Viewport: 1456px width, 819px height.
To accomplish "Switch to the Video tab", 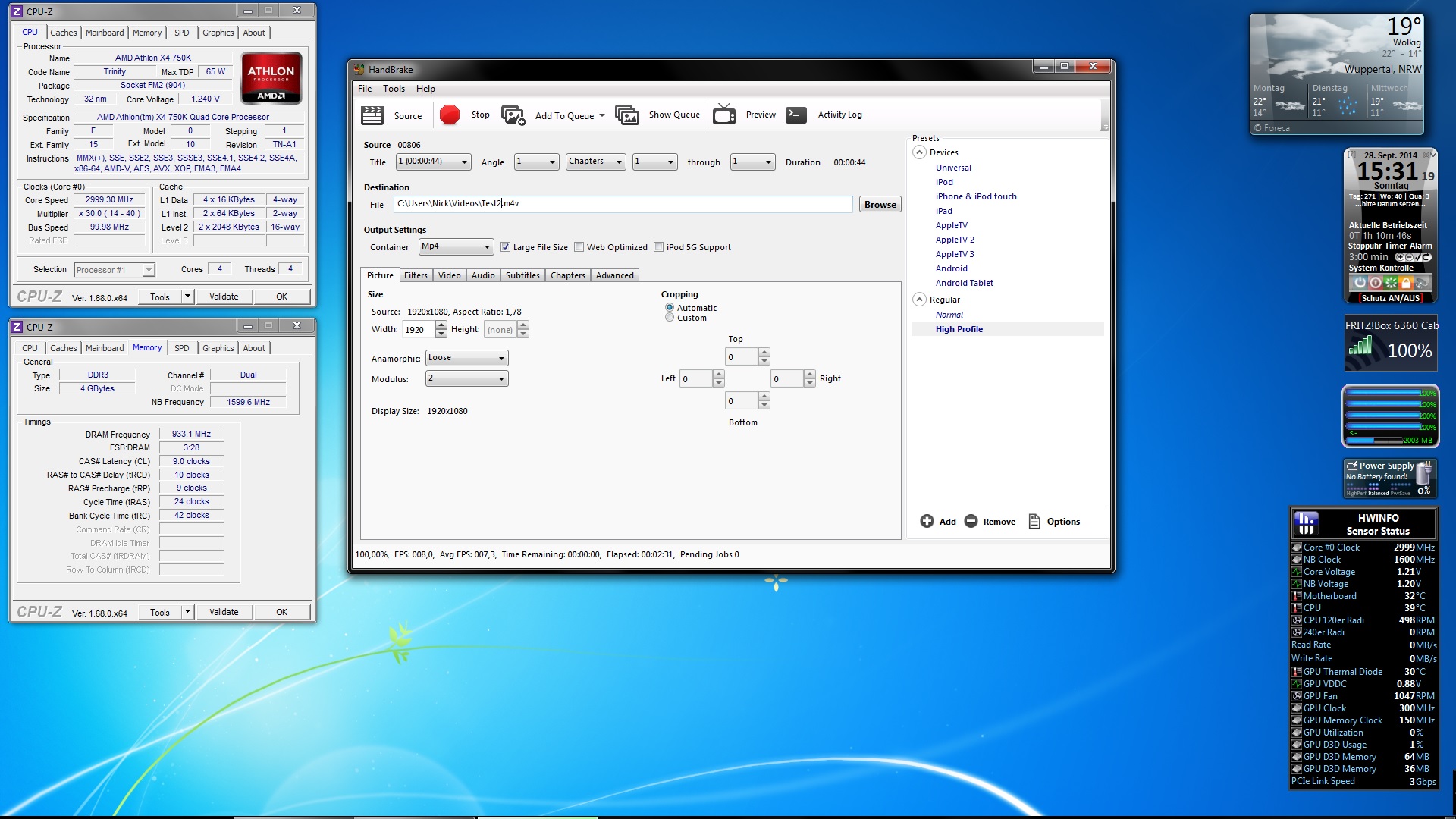I will [449, 275].
